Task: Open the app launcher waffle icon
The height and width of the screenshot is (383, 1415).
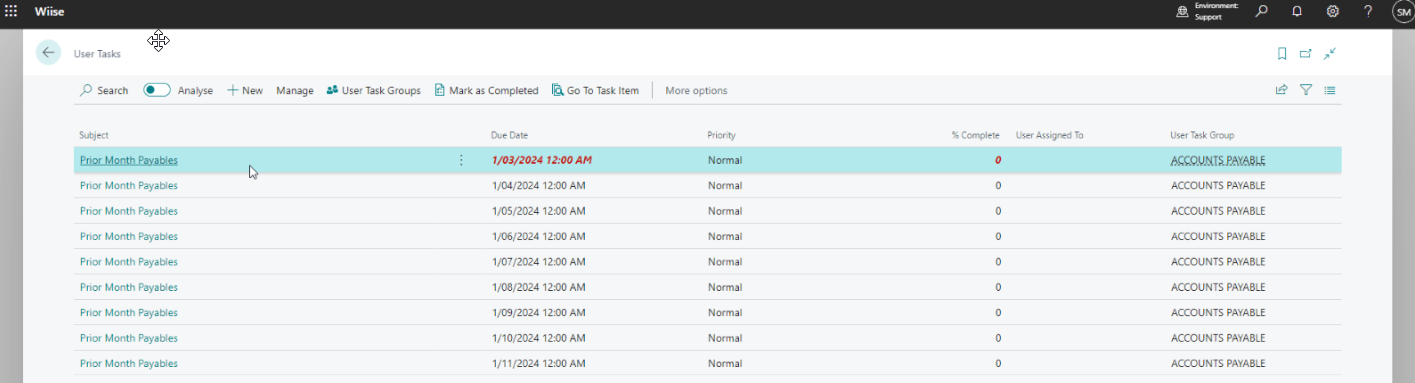Action: point(12,11)
